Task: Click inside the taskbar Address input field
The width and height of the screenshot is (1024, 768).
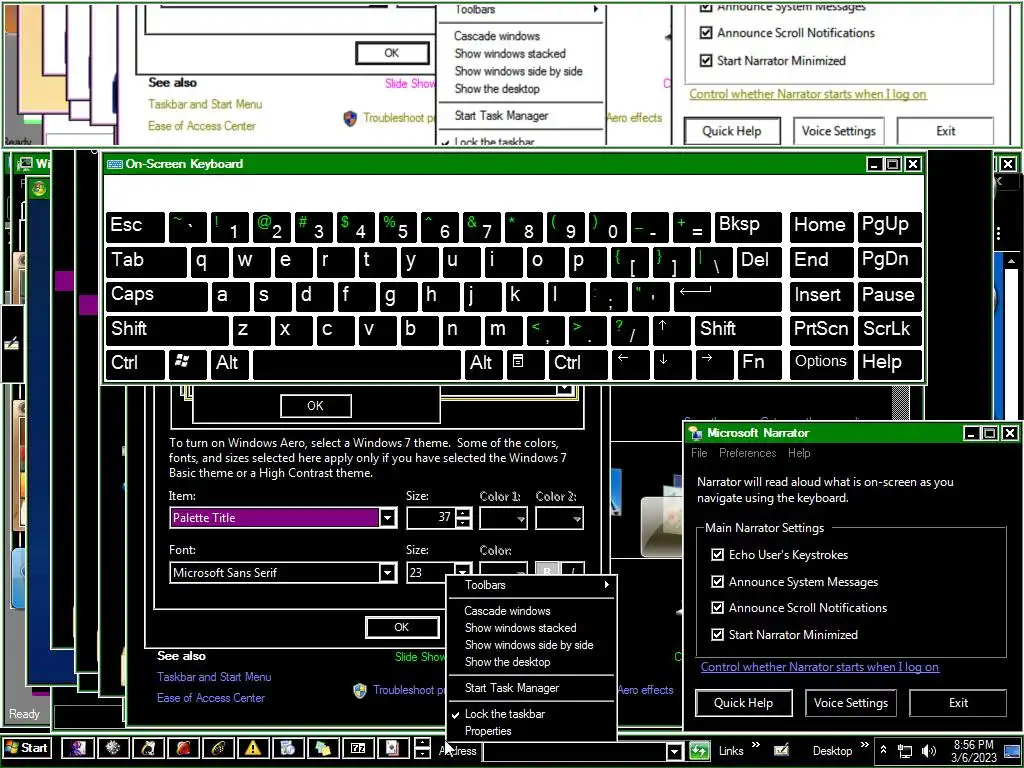Action: pos(575,752)
